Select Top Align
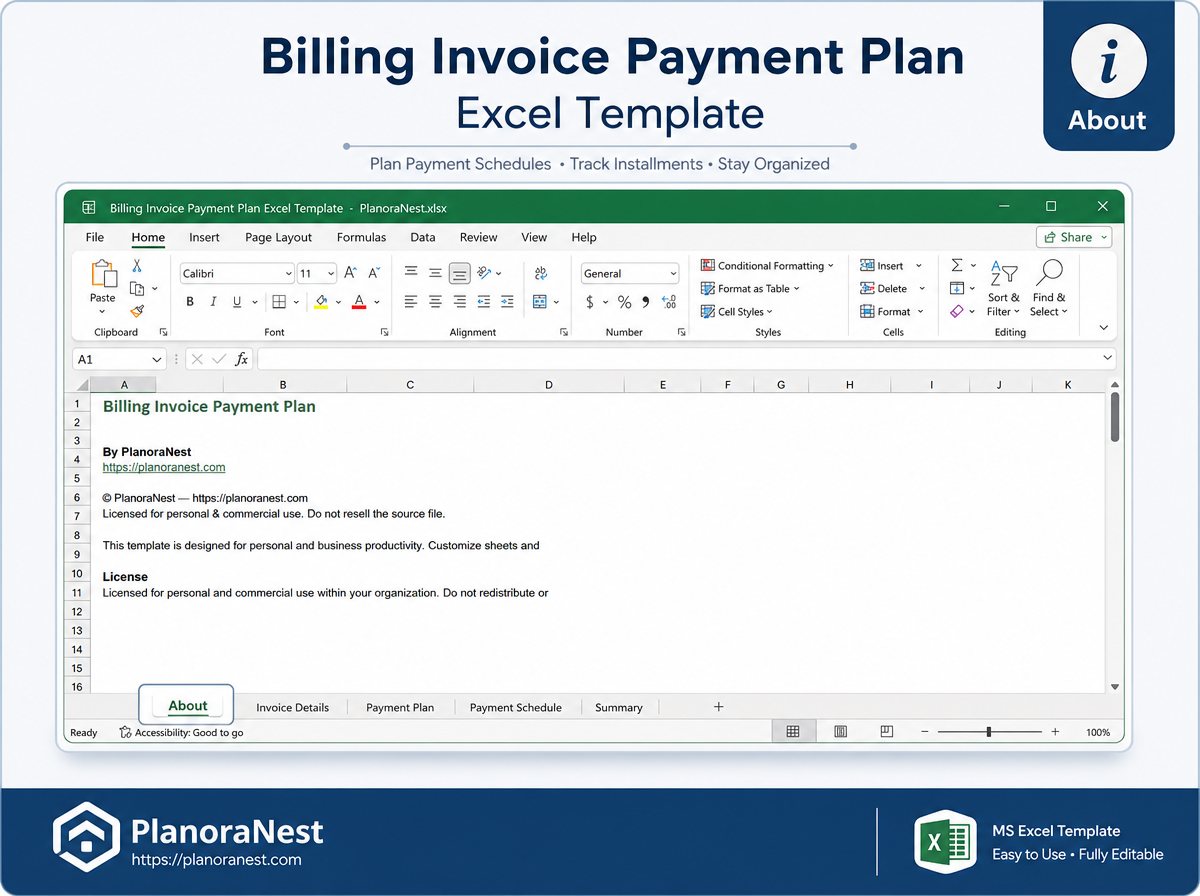Image resolution: width=1200 pixels, height=896 pixels. tap(411, 273)
